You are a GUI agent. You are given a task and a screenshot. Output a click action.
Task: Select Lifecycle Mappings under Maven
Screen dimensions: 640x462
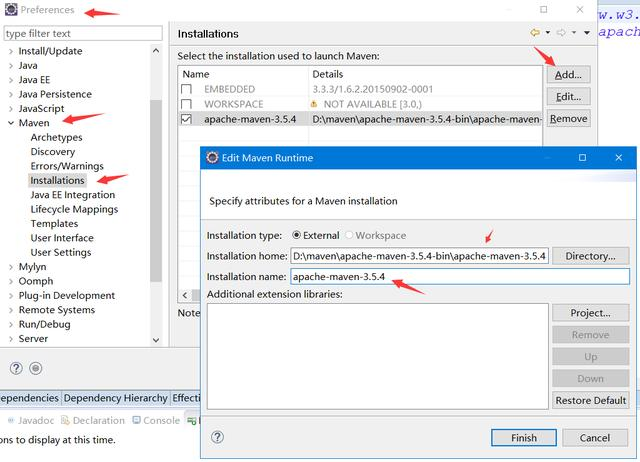(74, 209)
